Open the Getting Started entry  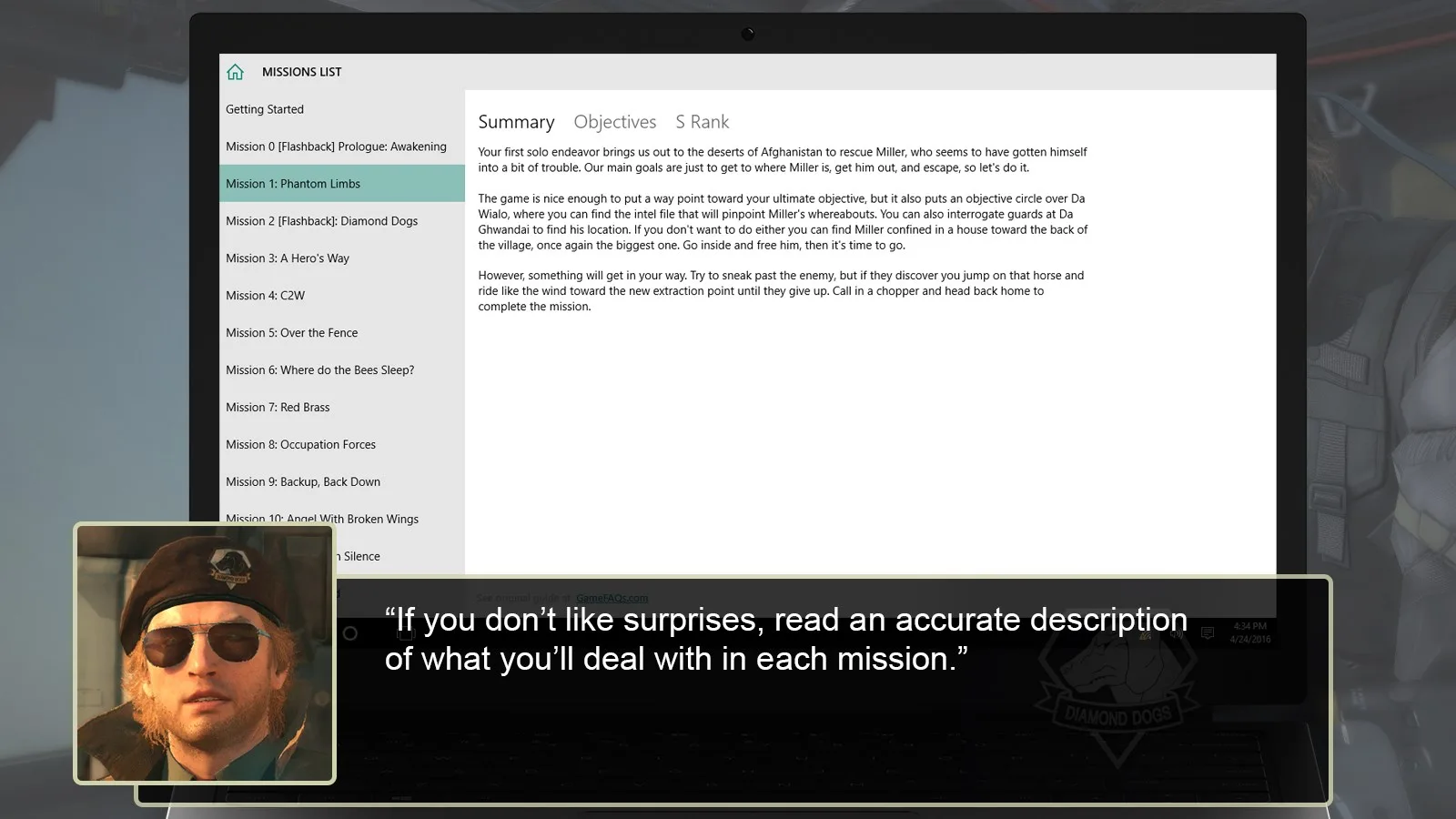[342, 109]
